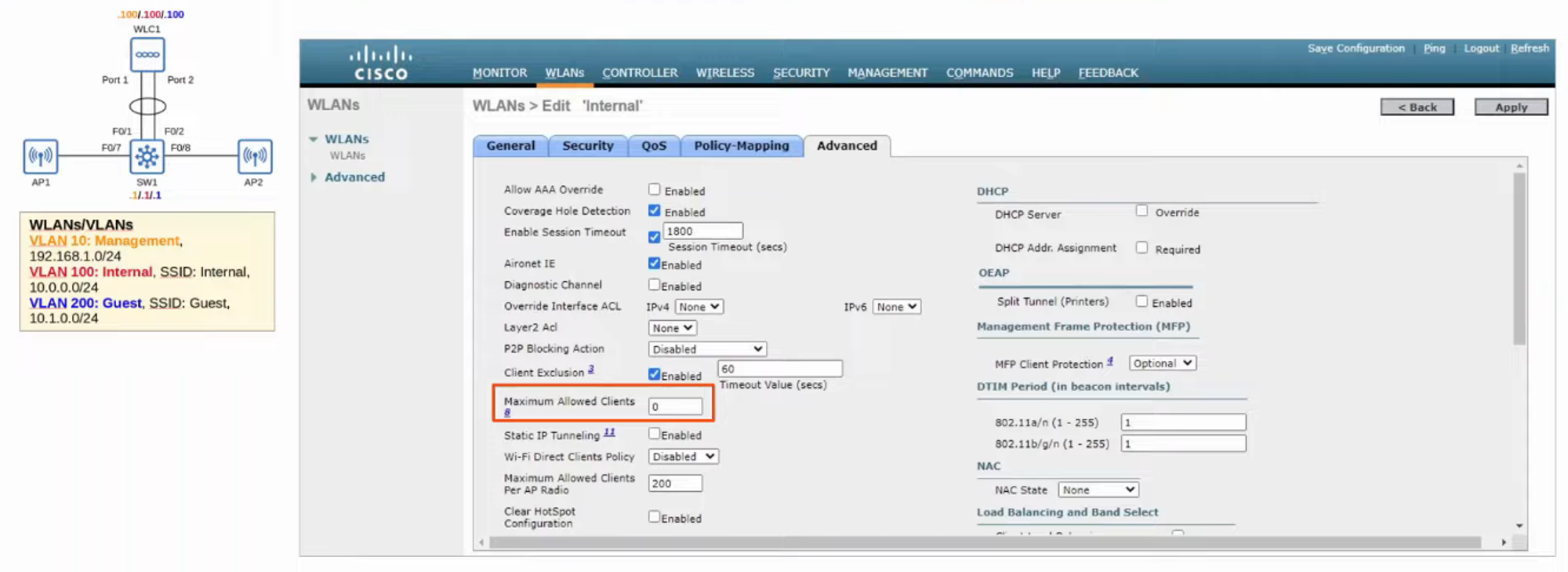
Task: Enable Allow AAA Override checkbox
Action: 654,190
